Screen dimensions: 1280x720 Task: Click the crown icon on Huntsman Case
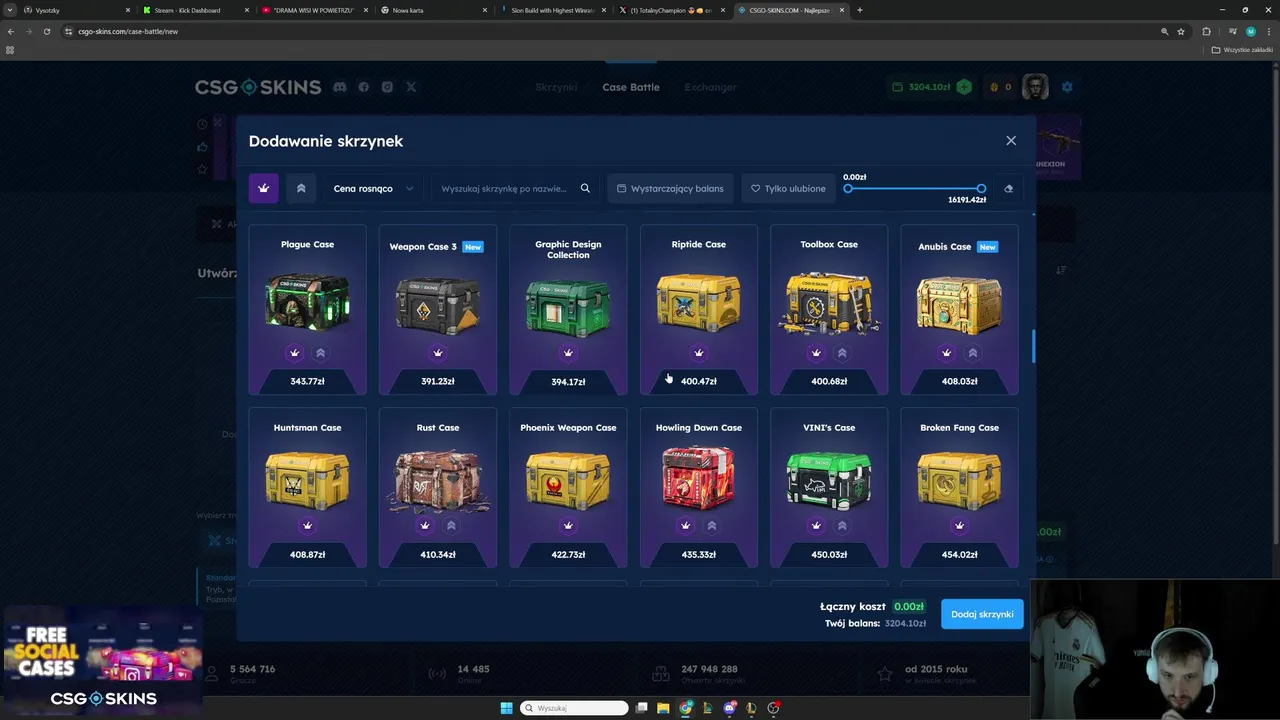307,526
